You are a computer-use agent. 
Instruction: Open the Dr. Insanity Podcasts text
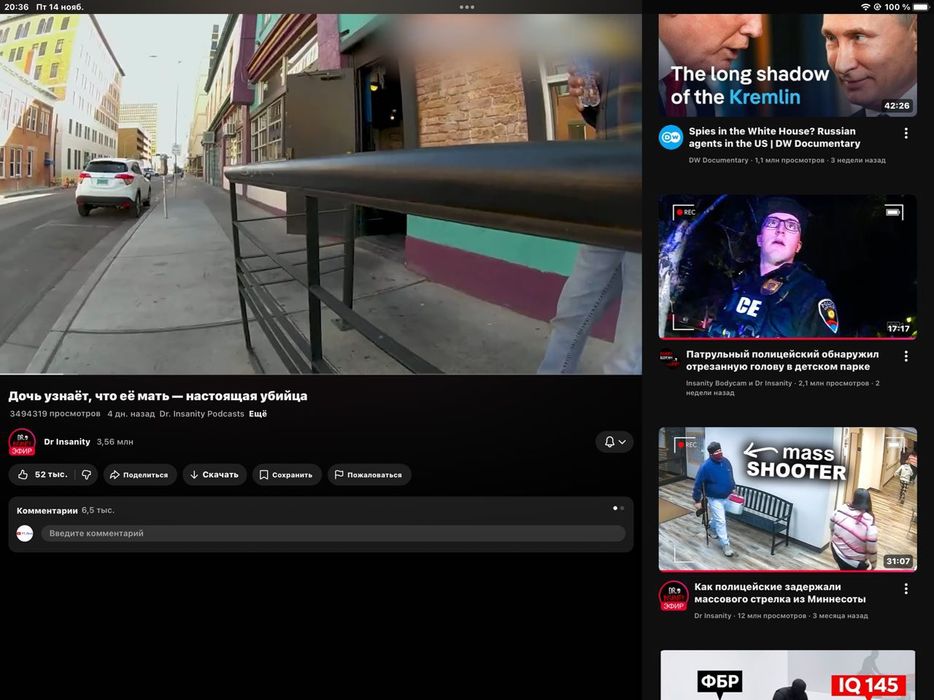202,413
